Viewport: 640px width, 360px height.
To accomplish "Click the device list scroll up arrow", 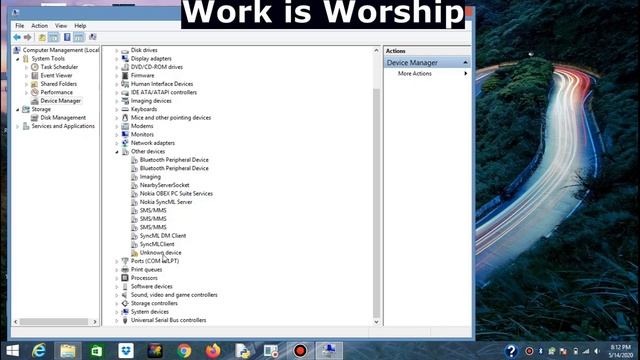I will click(x=376, y=51).
